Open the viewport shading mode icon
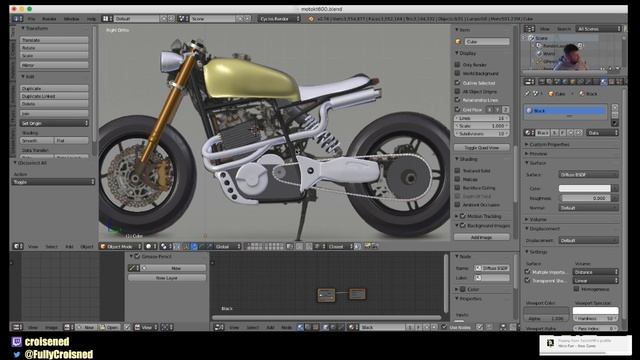Viewport: 640px width, 360px height. pyautogui.click(x=150, y=246)
